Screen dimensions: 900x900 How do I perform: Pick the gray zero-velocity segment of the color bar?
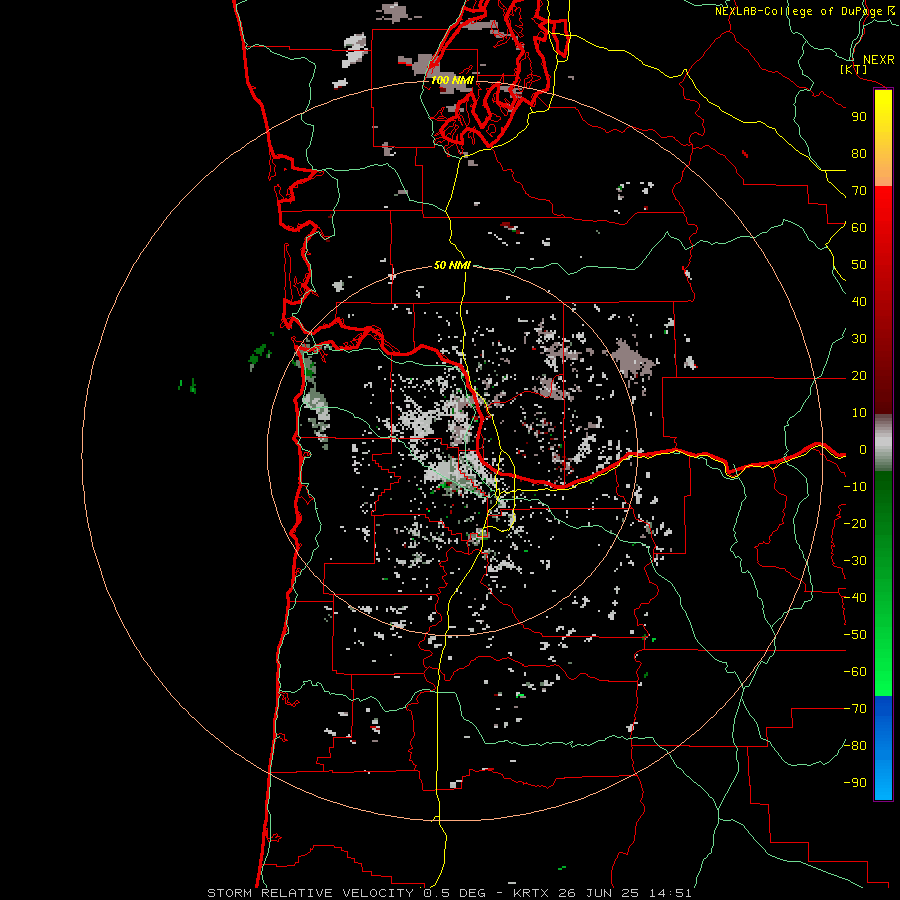tap(883, 443)
